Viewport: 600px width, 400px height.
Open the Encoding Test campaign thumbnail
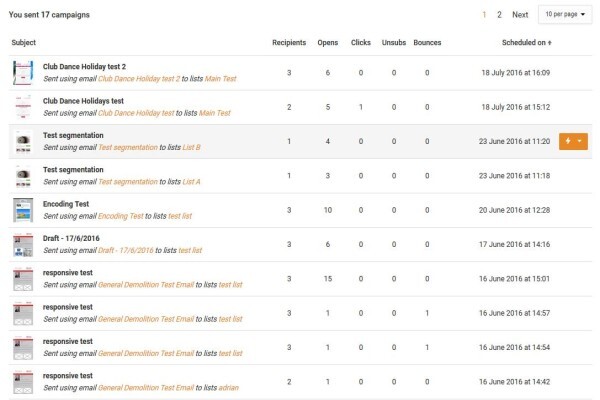[x=23, y=210]
